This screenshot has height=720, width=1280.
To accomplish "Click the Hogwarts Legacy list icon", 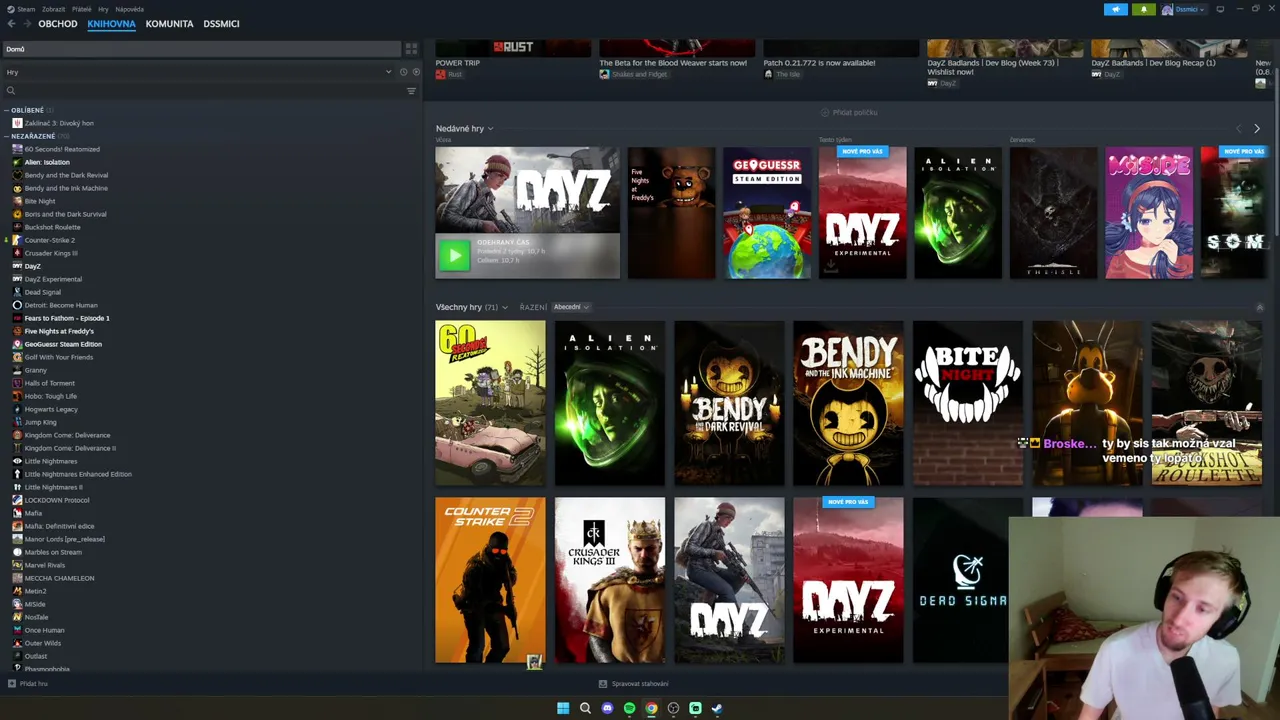I will 17,409.
